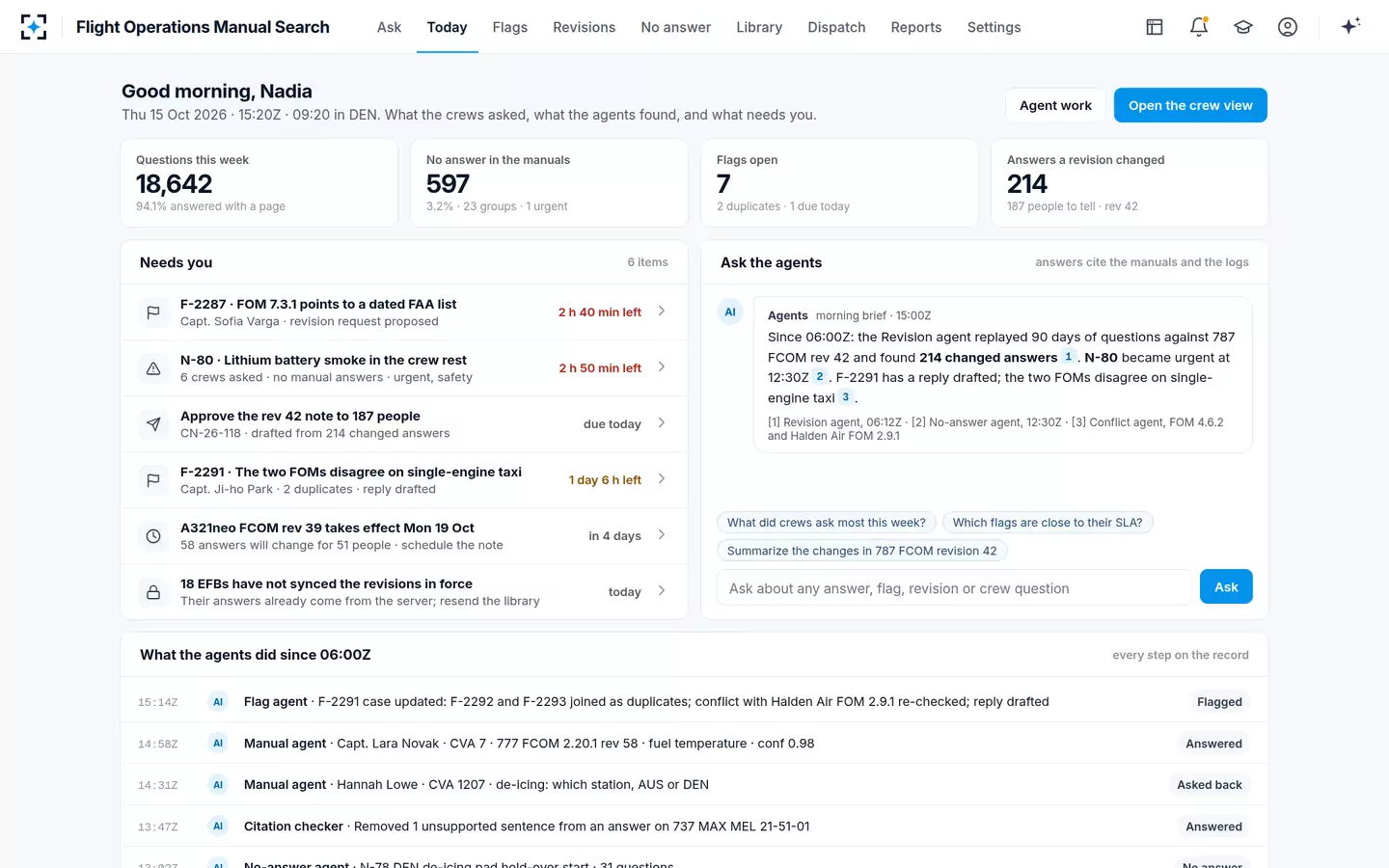Open the Settings tab
This screenshot has width=1389, height=868.
click(994, 27)
